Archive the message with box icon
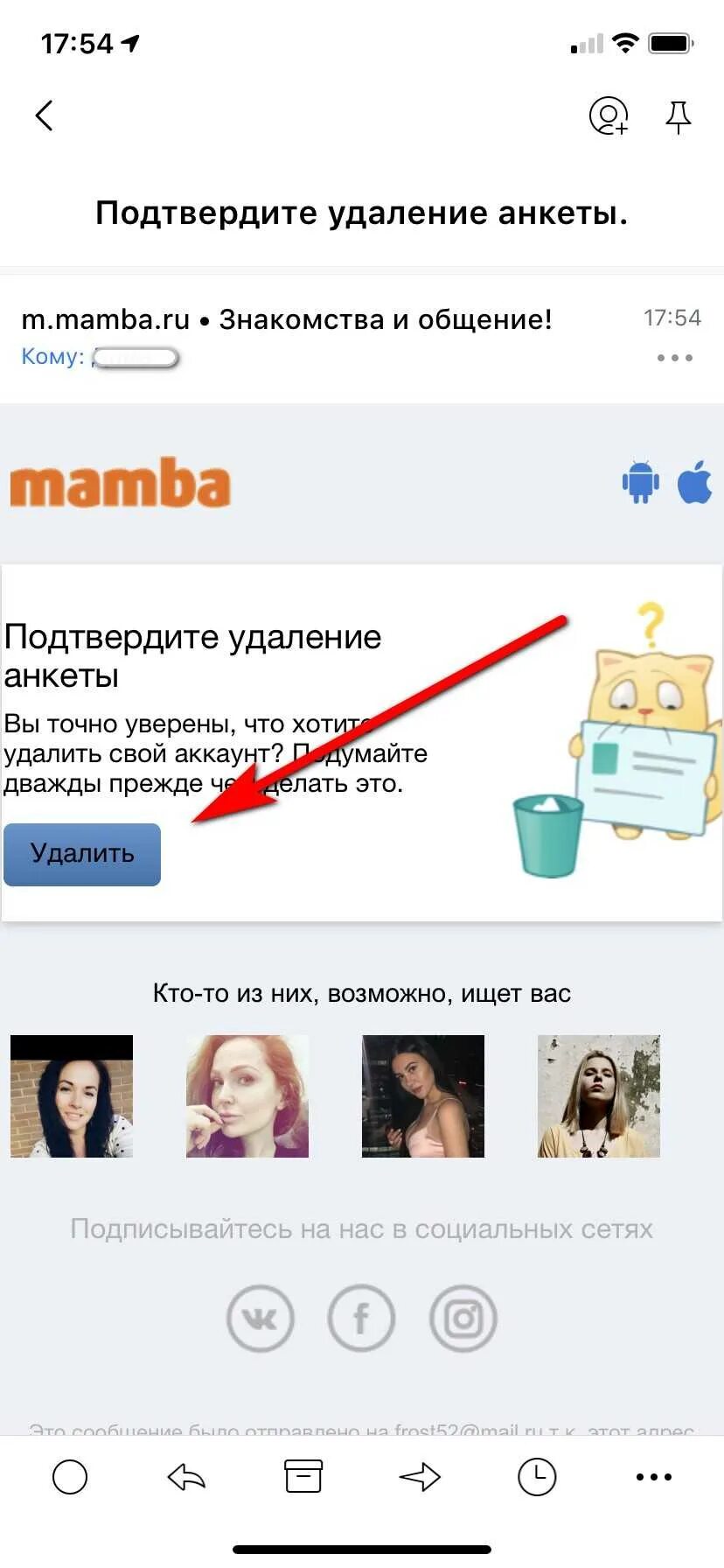 [x=303, y=1476]
